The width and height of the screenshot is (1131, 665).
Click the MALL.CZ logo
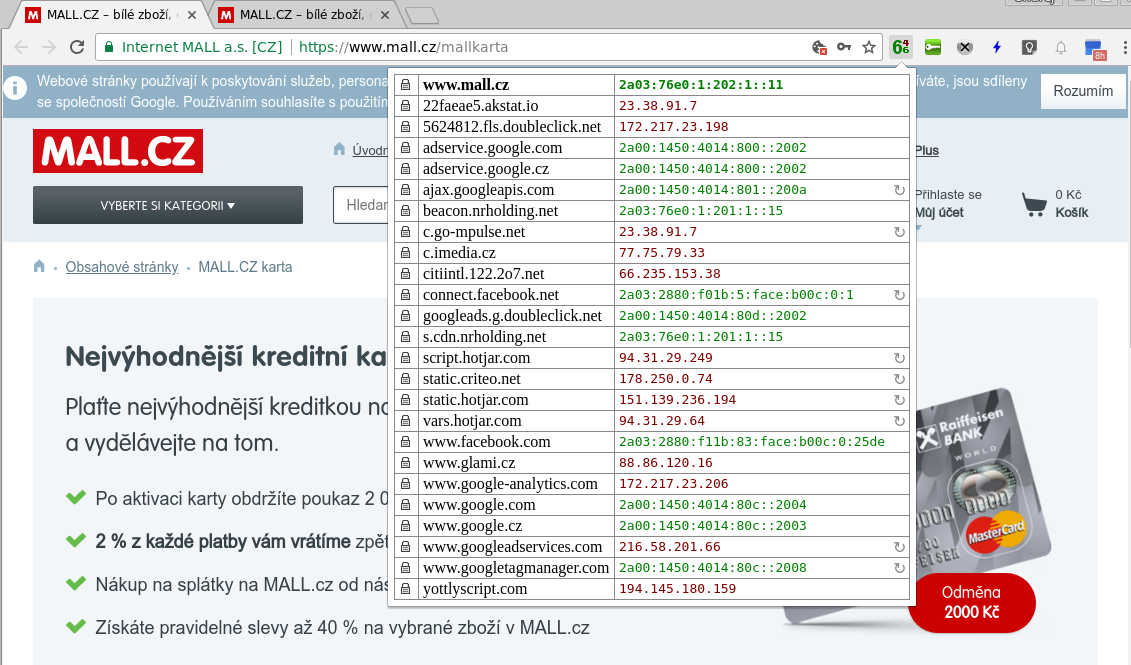118,151
